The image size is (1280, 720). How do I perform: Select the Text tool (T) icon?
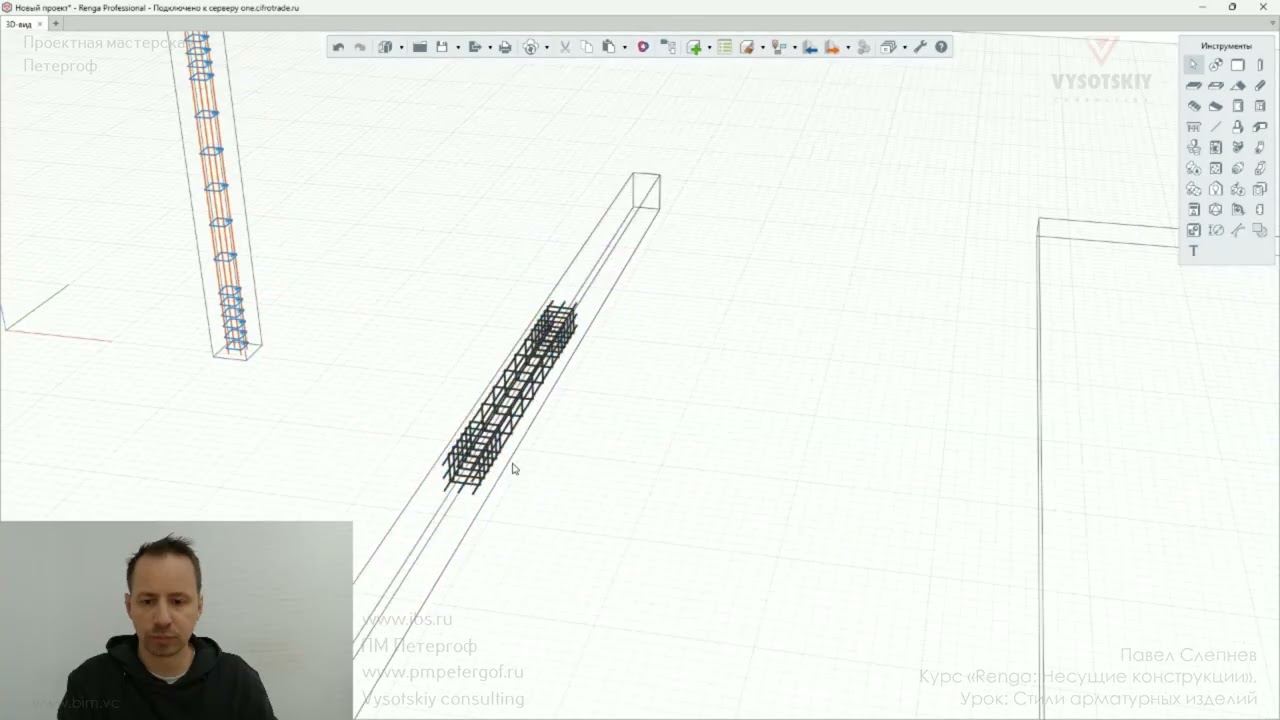tap(1193, 251)
